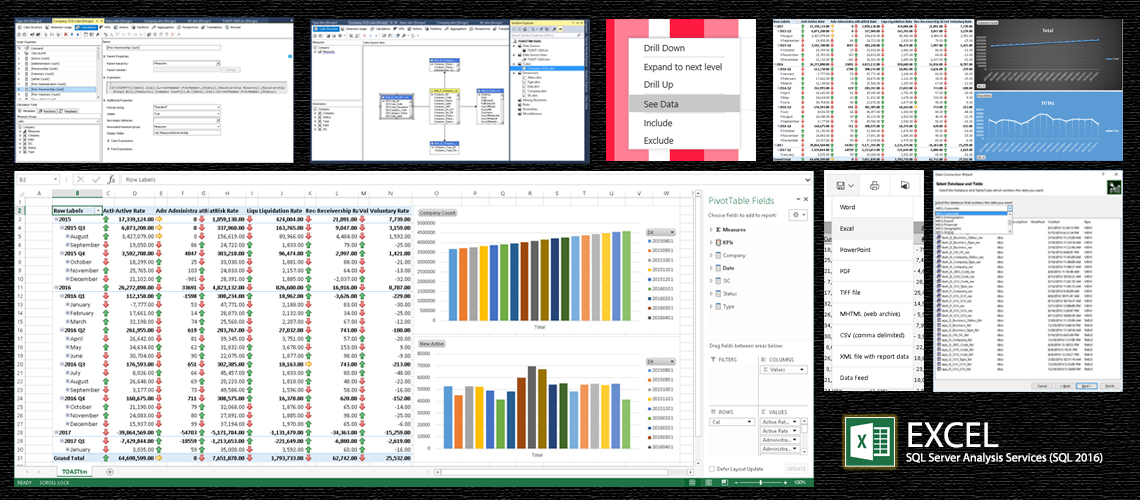
Task: Tick the Defer Layout Update checkbox
Action: [711, 469]
